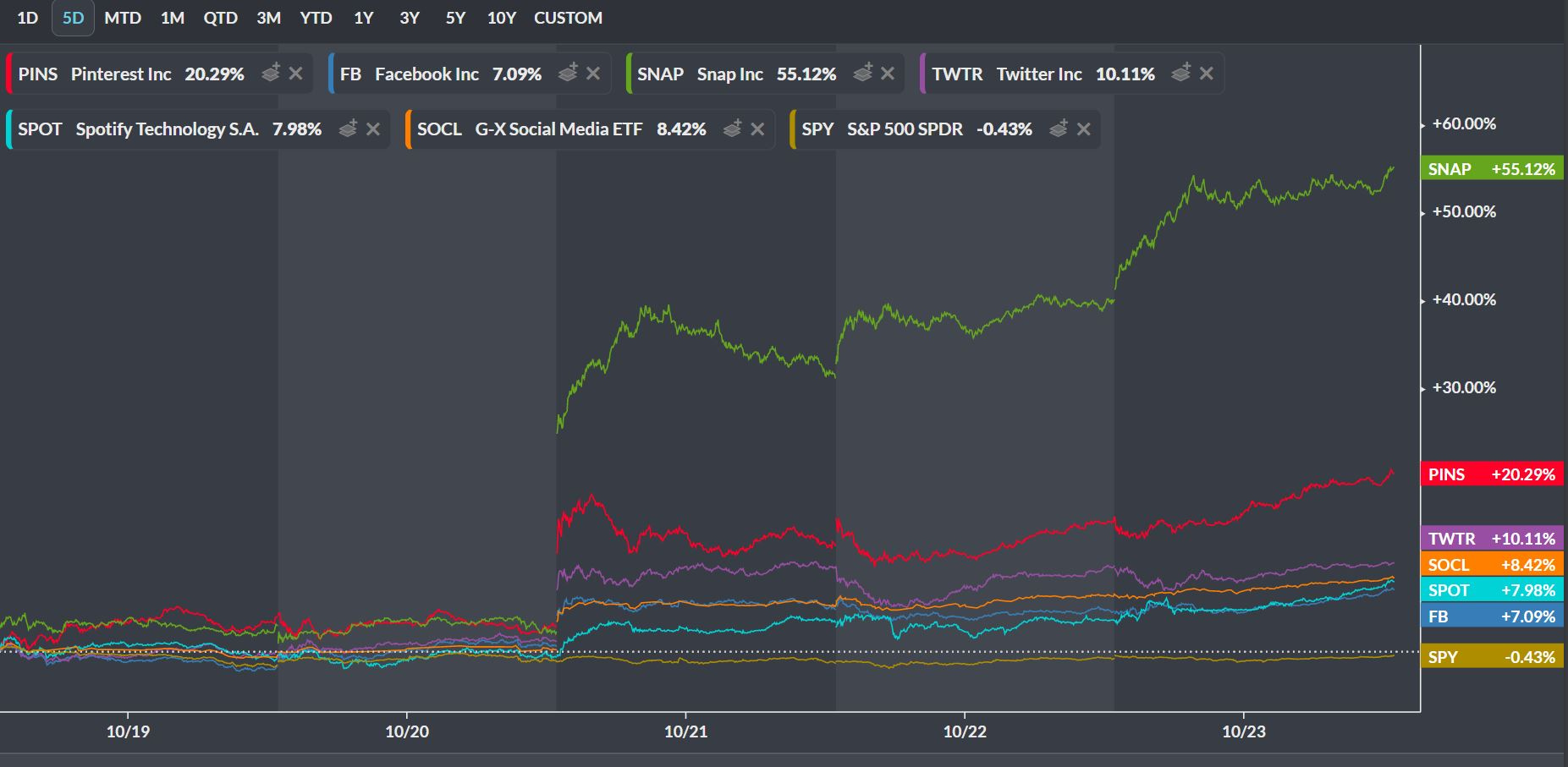Click the +50.00% y-axis label
This screenshot has width=1568, height=767.
point(1464,212)
